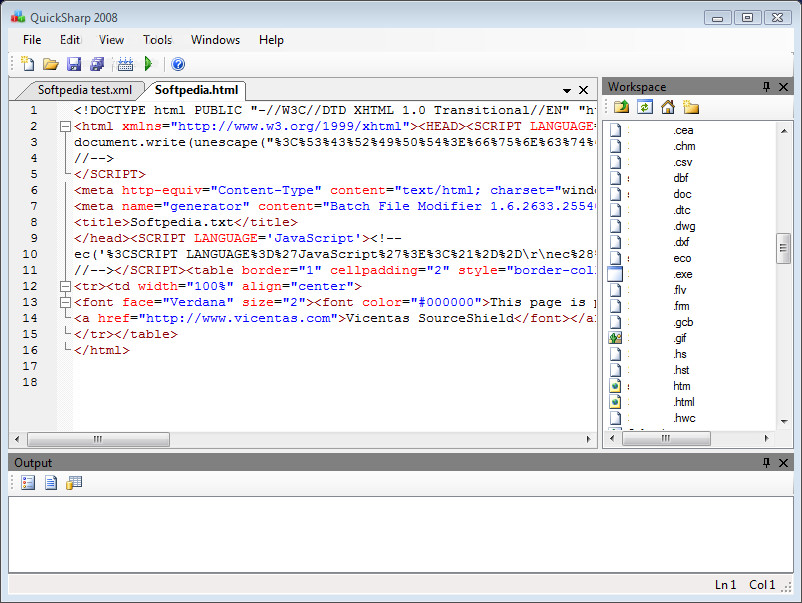This screenshot has width=802, height=603.
Task: Click editor scroll left arrow
Action: pyautogui.click(x=17, y=439)
